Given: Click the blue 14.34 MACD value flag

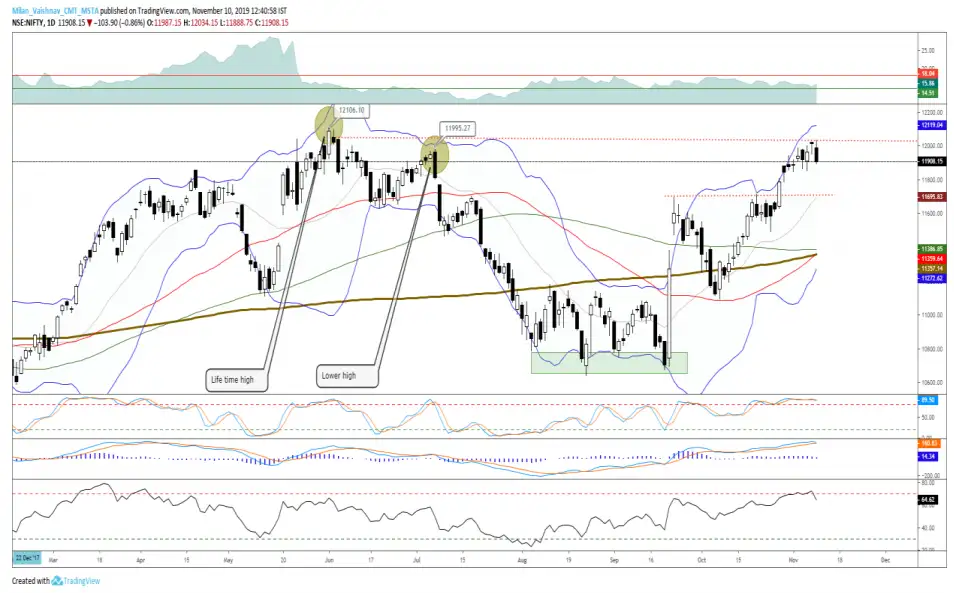Looking at the screenshot, I should [x=927, y=456].
